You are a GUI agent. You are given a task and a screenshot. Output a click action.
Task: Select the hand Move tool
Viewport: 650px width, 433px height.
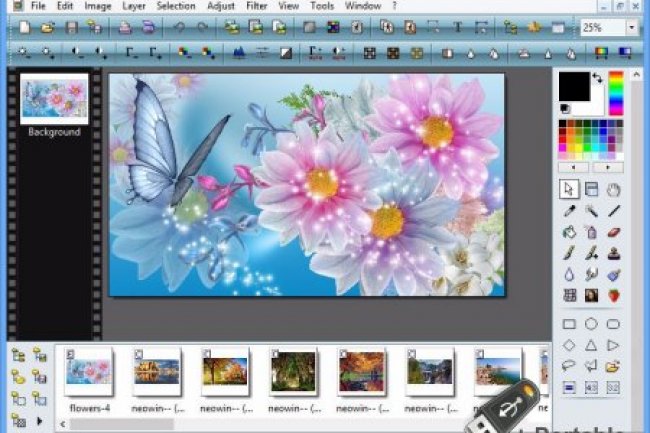pyautogui.click(x=613, y=189)
